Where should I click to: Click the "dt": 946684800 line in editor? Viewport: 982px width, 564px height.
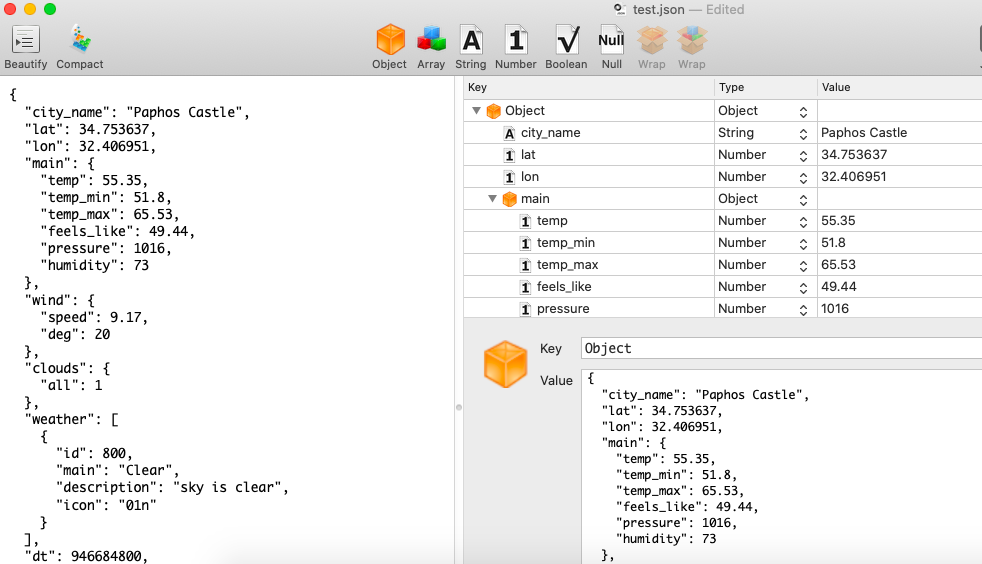86,556
